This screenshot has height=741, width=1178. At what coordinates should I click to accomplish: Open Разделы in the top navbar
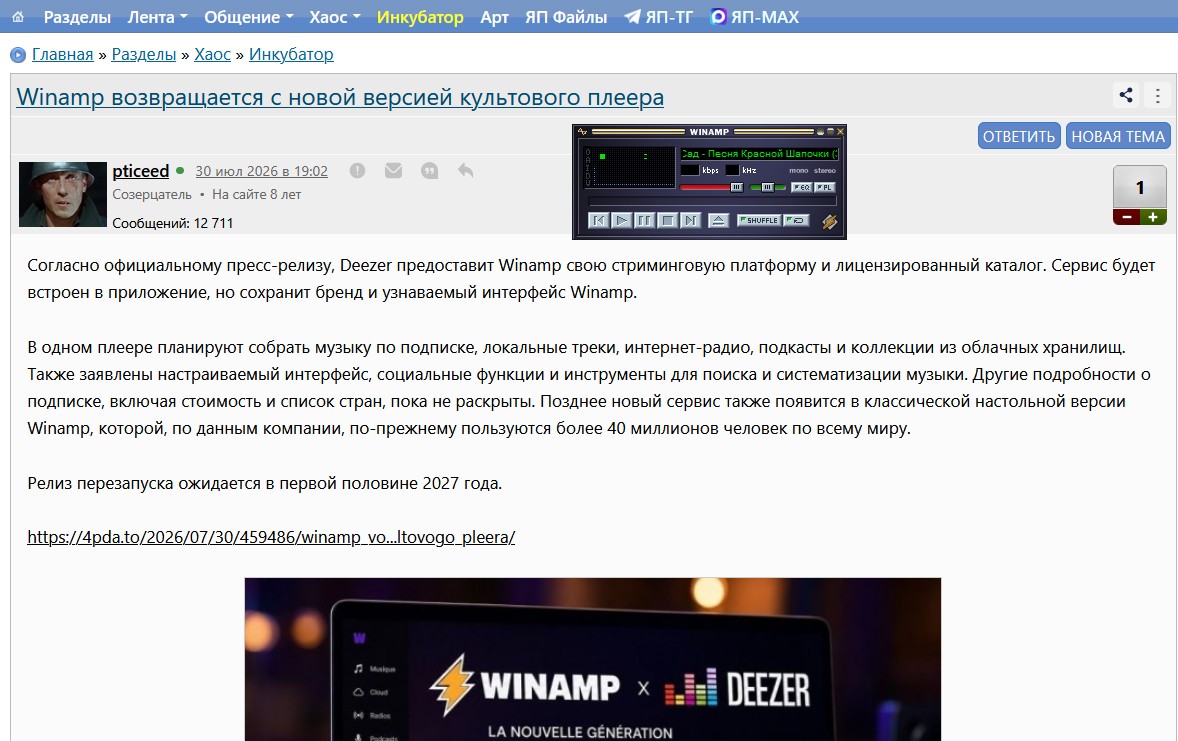tap(77, 17)
